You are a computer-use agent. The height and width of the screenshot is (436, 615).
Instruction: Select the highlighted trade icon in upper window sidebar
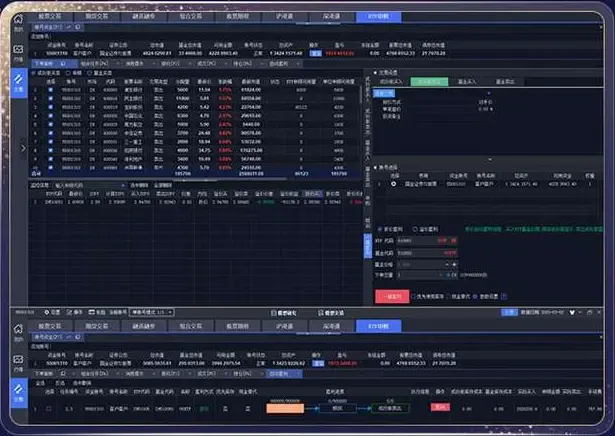pyautogui.click(x=19, y=82)
